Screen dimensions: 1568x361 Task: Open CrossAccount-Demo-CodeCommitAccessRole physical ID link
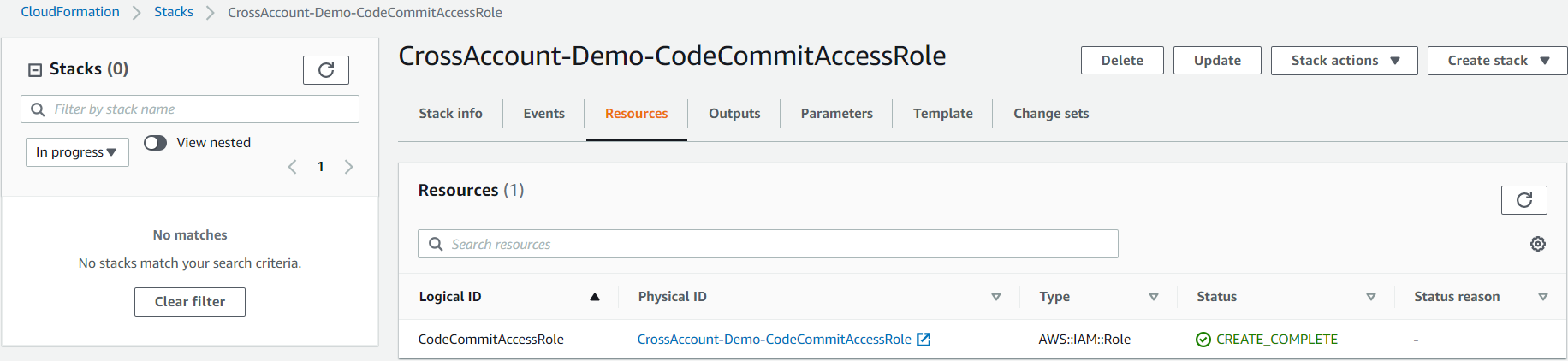tap(774, 340)
